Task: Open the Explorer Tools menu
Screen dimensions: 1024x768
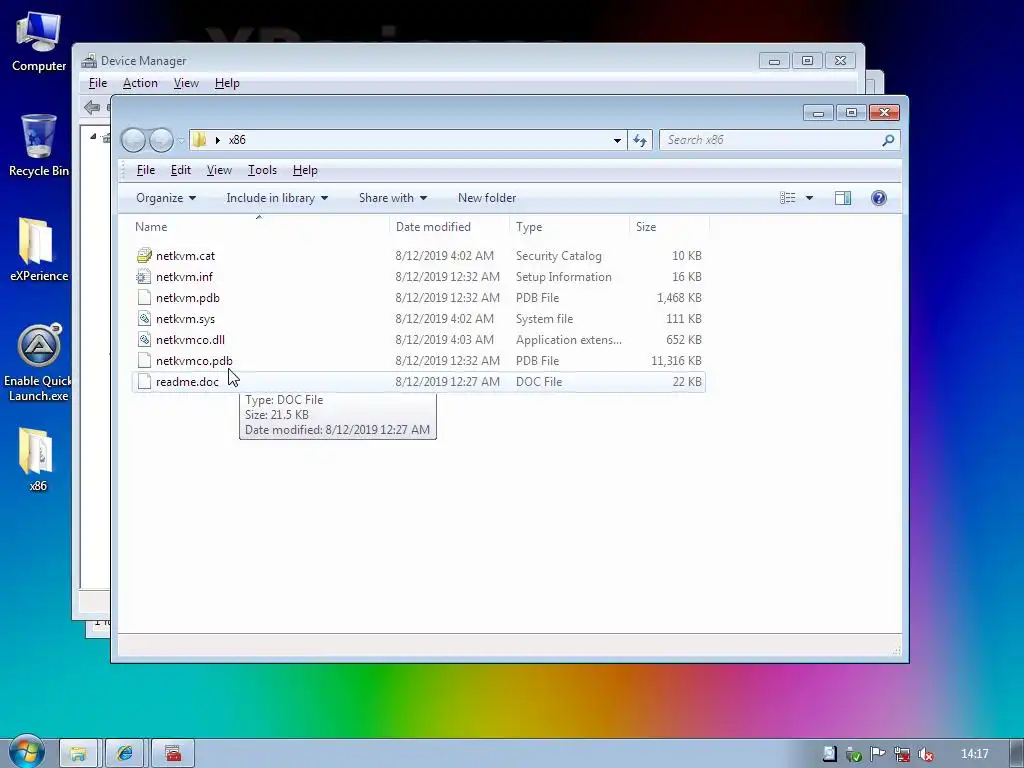Action: click(x=263, y=170)
